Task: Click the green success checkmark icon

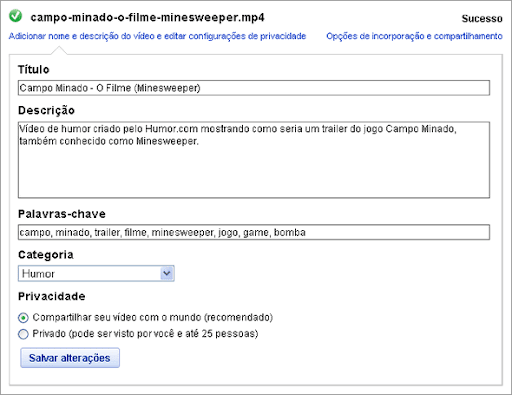Action: coord(15,16)
